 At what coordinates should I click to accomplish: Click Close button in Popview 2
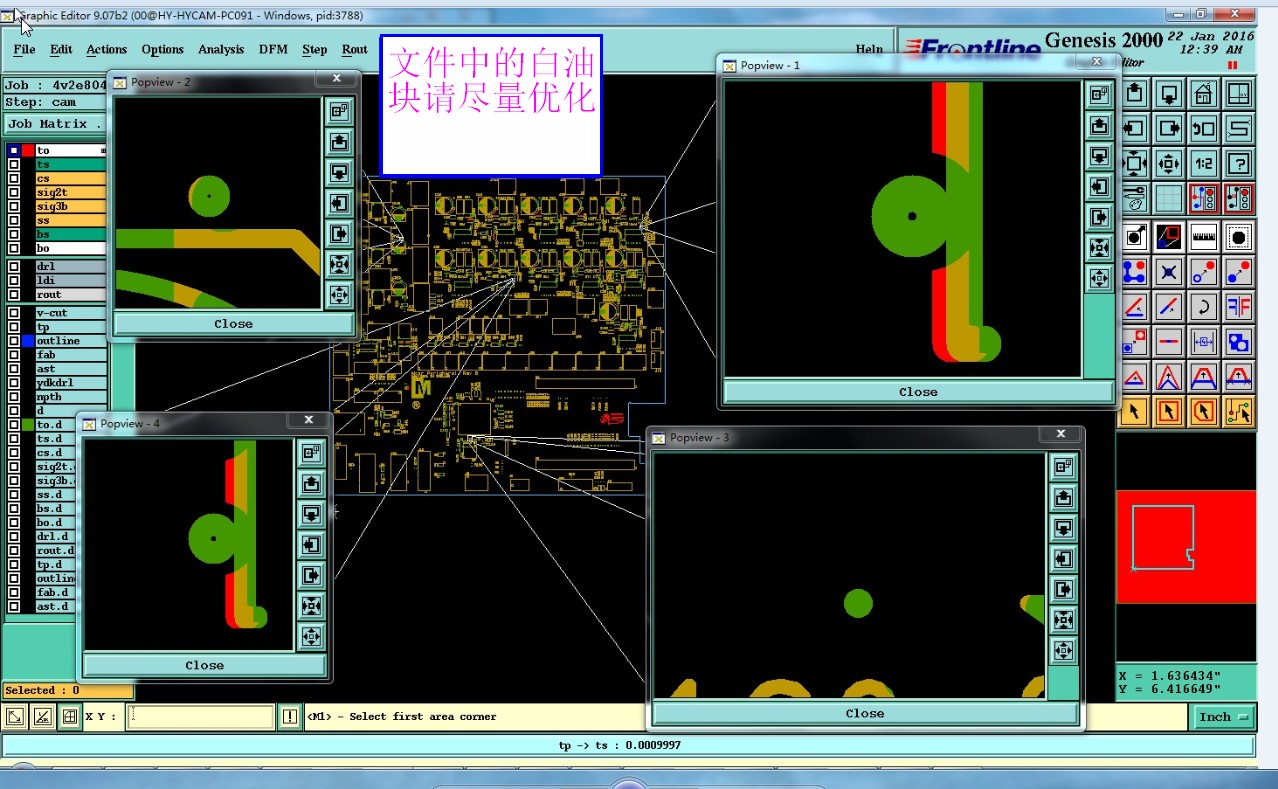click(x=233, y=324)
